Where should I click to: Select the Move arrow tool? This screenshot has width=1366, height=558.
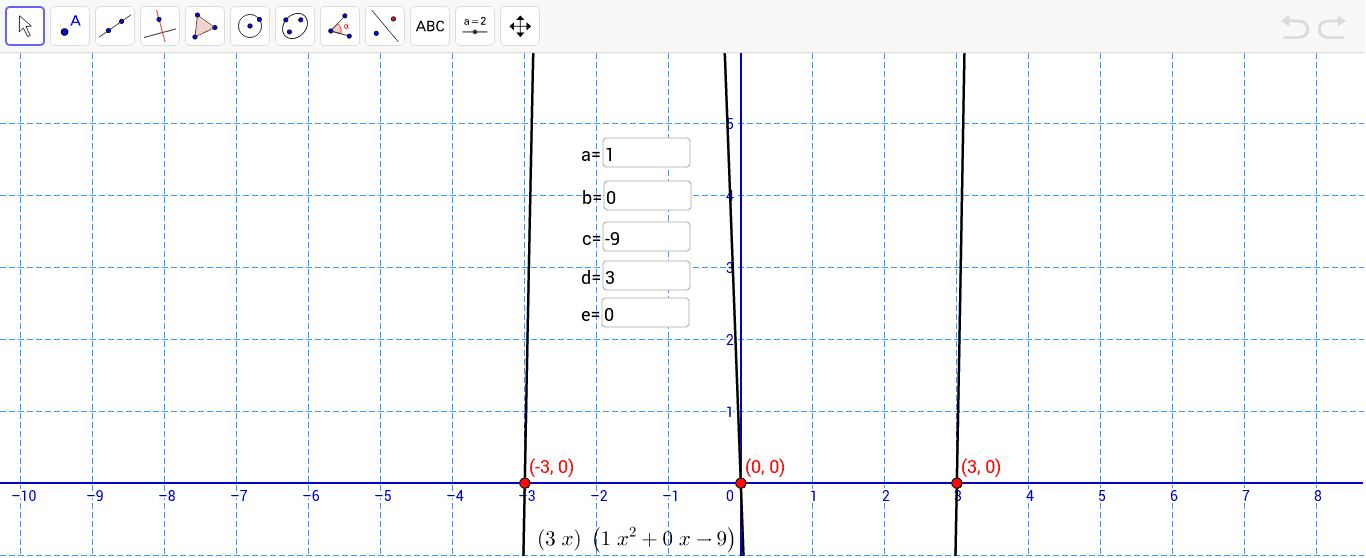25,26
